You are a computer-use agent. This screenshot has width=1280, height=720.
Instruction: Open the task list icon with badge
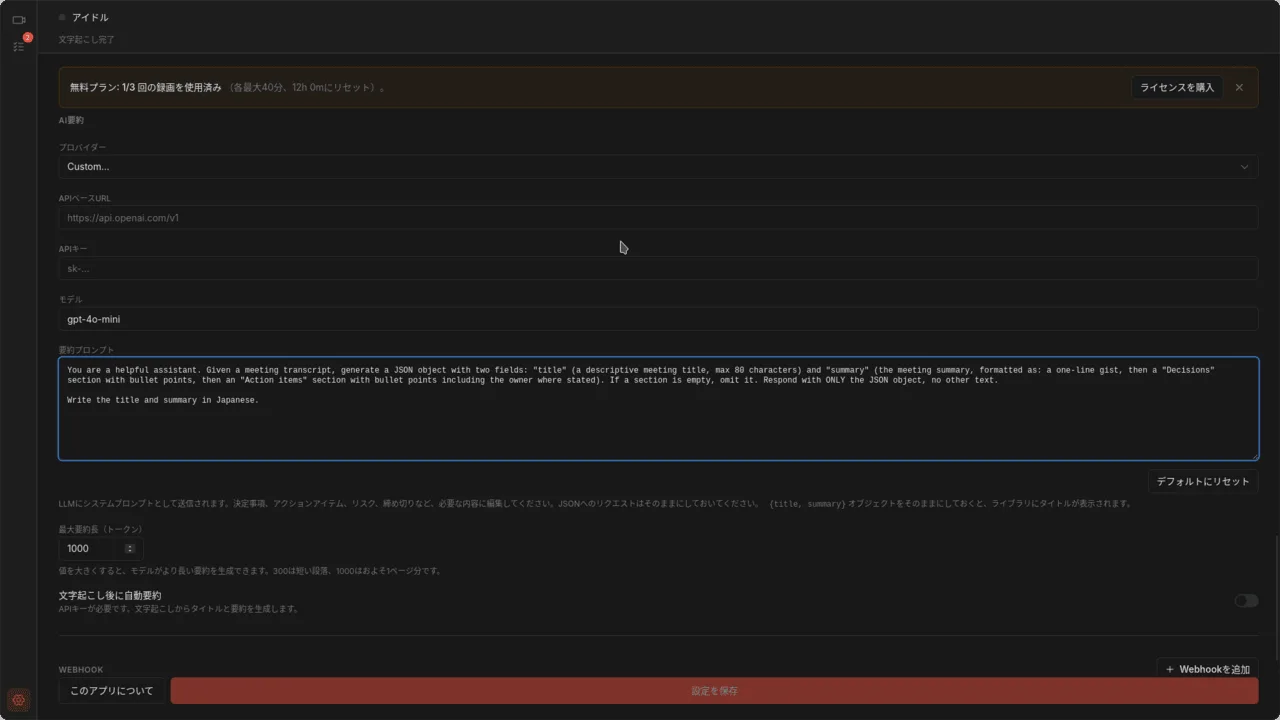(x=18, y=46)
